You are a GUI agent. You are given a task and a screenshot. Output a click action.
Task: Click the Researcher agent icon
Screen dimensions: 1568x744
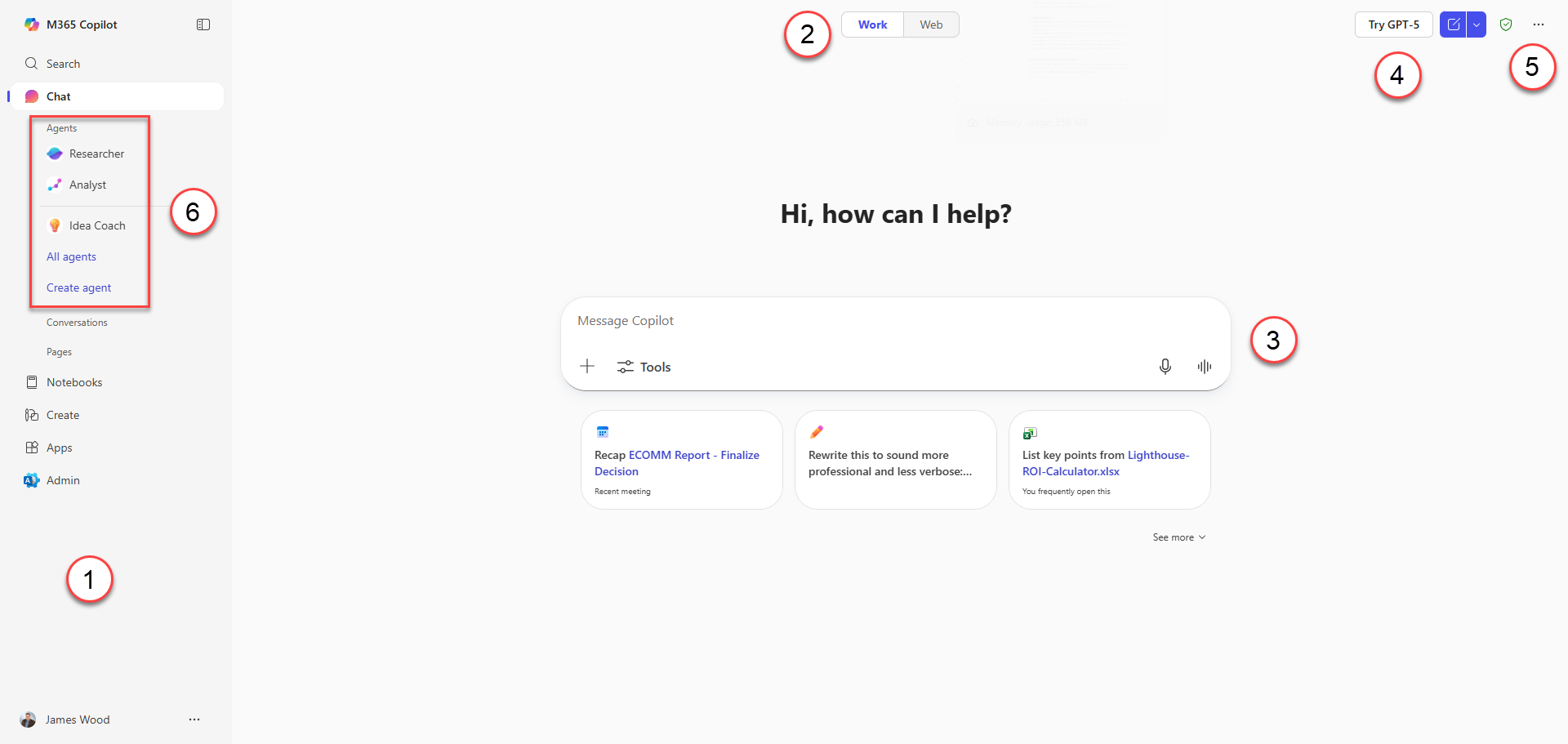pyautogui.click(x=55, y=154)
